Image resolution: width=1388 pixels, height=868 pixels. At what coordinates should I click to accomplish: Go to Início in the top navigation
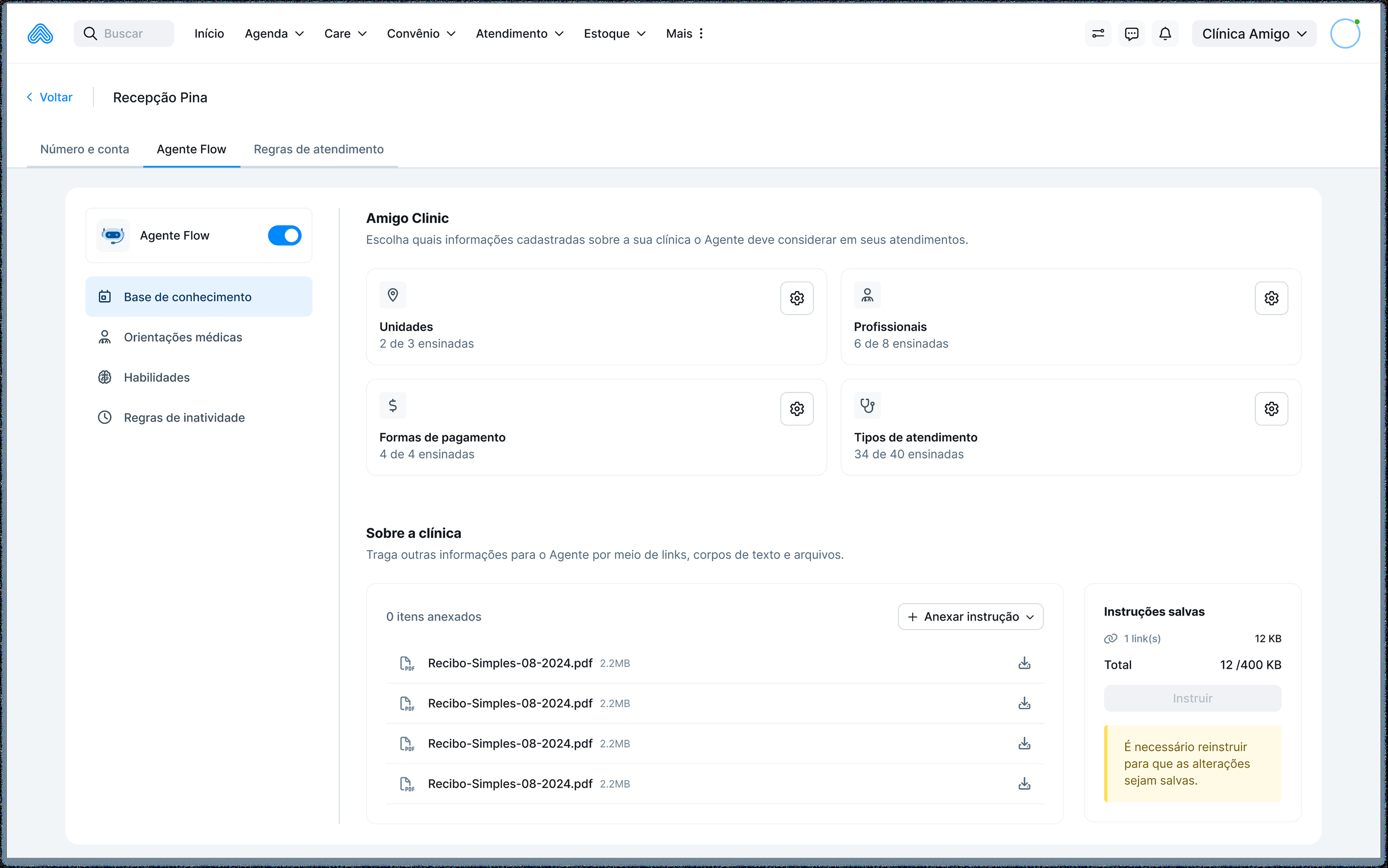[209, 34]
